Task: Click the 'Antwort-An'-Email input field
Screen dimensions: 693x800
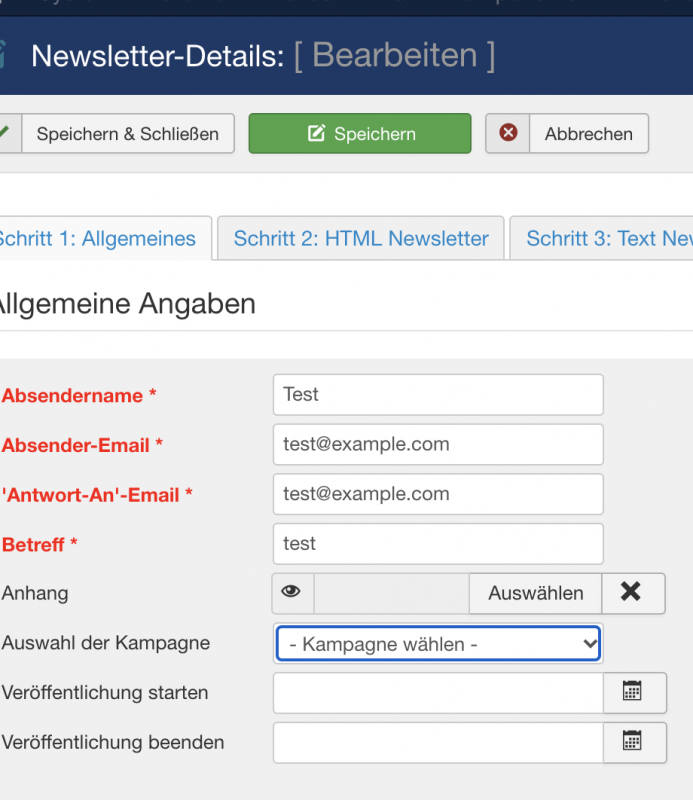Action: pos(438,494)
